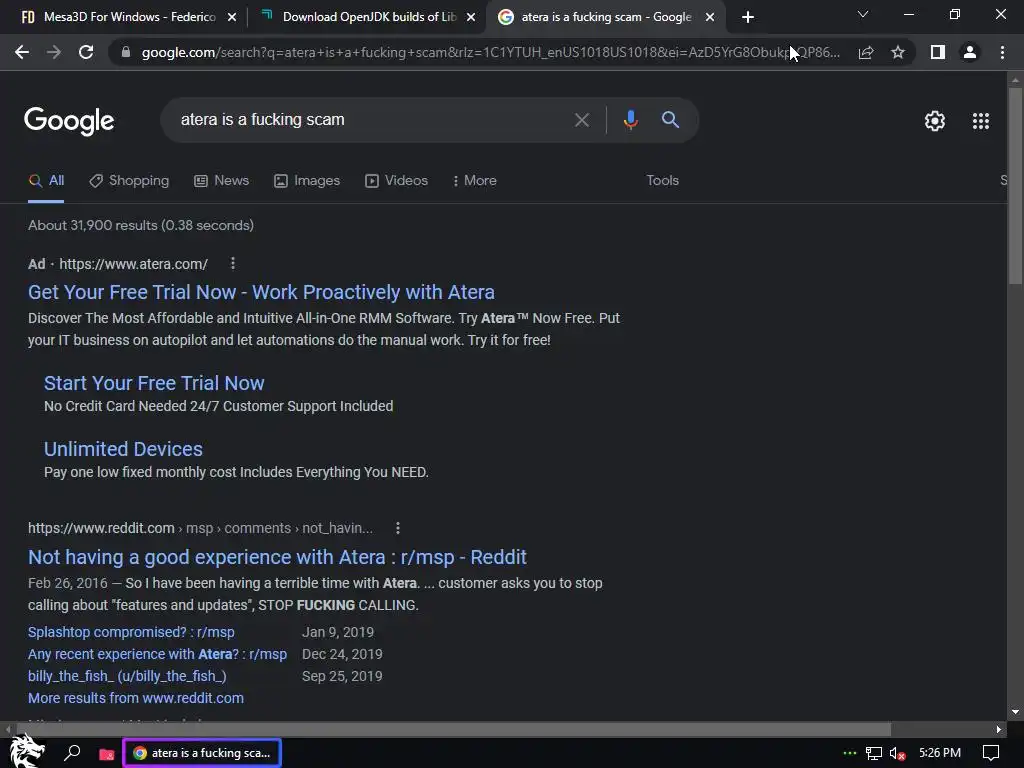
Task: Open Get Your Free Trial Now ad
Action: pos(261,292)
